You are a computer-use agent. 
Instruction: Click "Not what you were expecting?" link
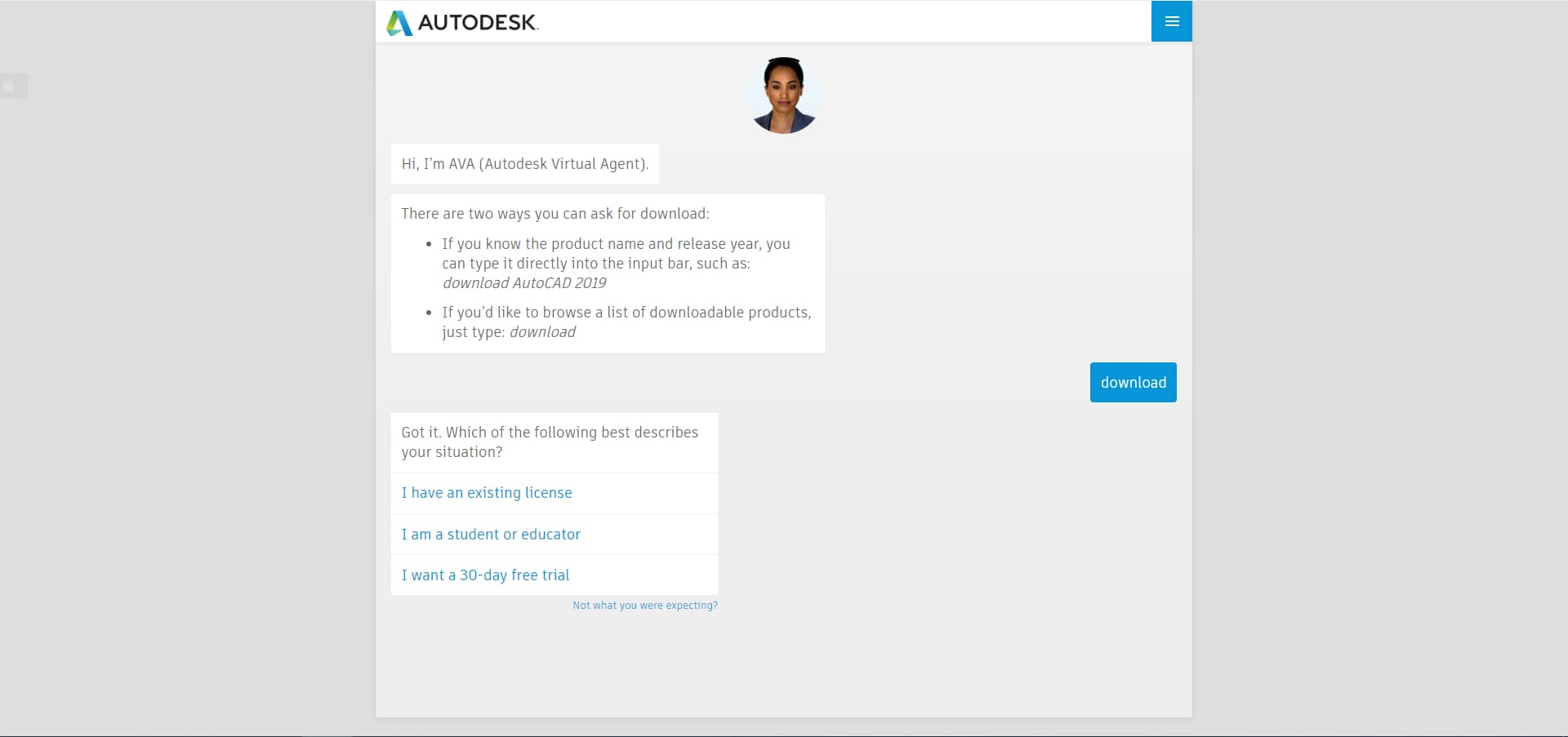coord(644,606)
